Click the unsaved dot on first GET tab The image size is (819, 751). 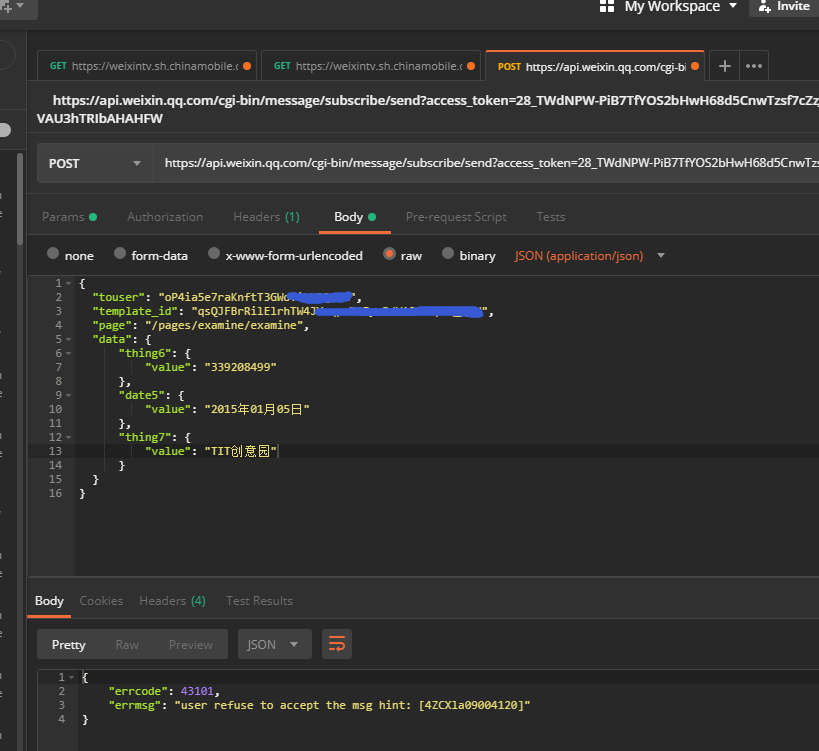coord(247,66)
